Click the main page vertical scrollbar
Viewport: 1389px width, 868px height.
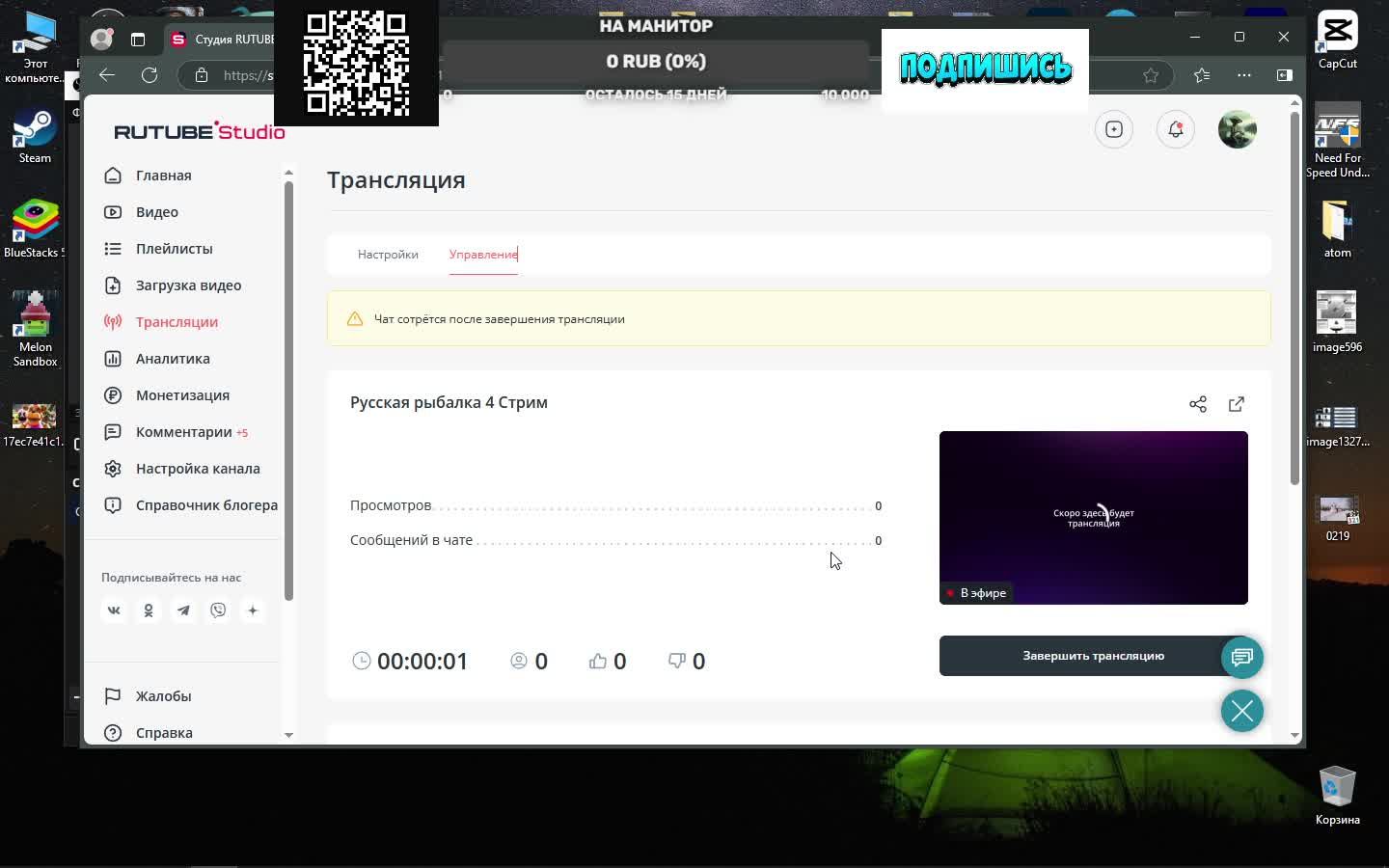(x=1294, y=299)
